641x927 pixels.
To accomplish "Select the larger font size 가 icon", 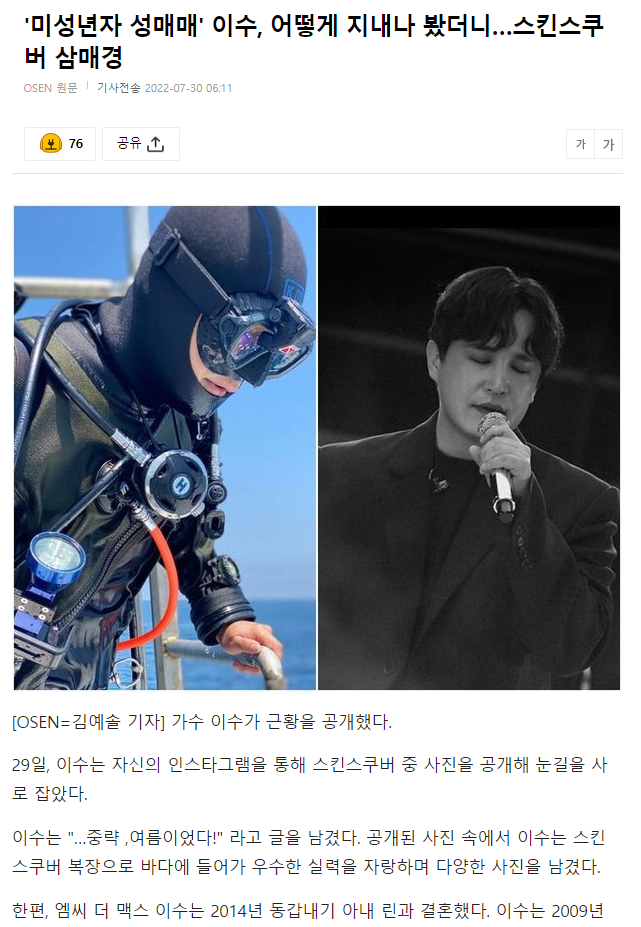I will [608, 144].
